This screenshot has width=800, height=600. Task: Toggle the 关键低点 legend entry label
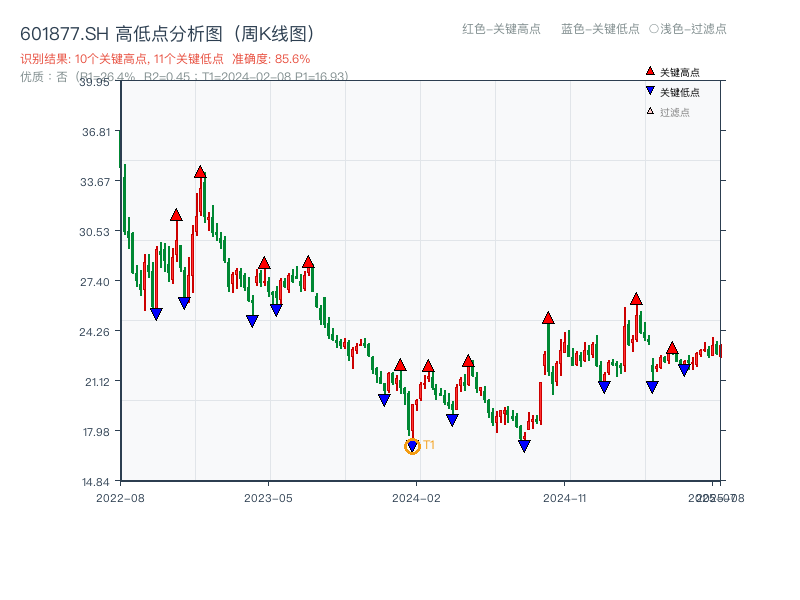(x=680, y=92)
